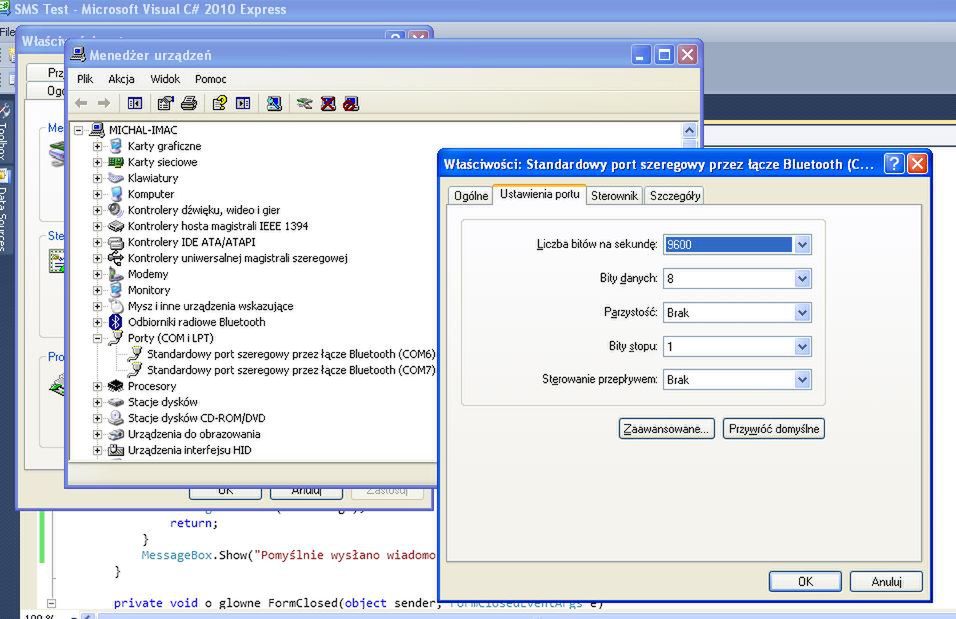956x619 pixels.
Task: Click the Kontrolery dźwięku speaker icon
Action: coord(116,210)
